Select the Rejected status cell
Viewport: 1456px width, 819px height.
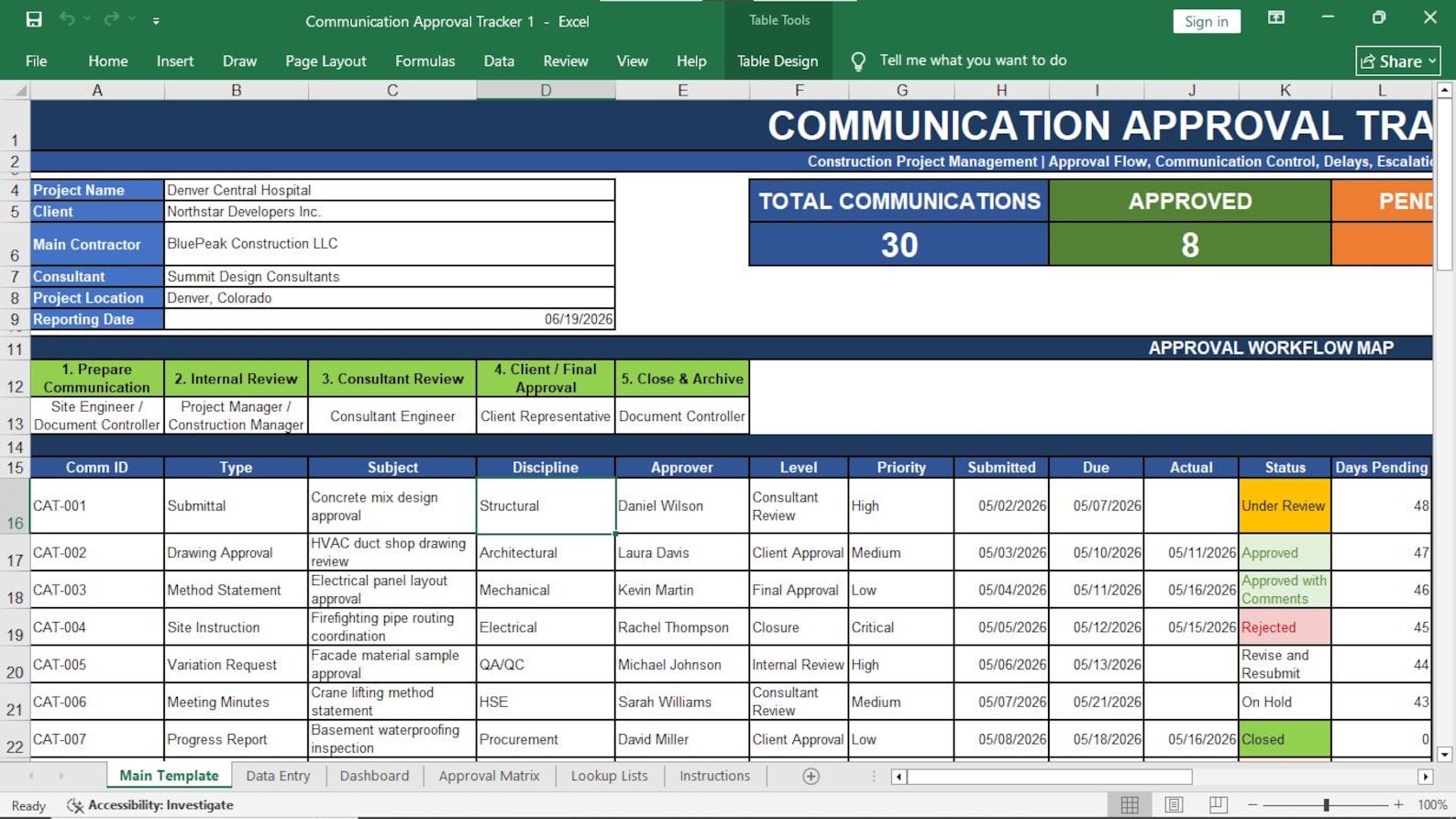click(x=1285, y=627)
